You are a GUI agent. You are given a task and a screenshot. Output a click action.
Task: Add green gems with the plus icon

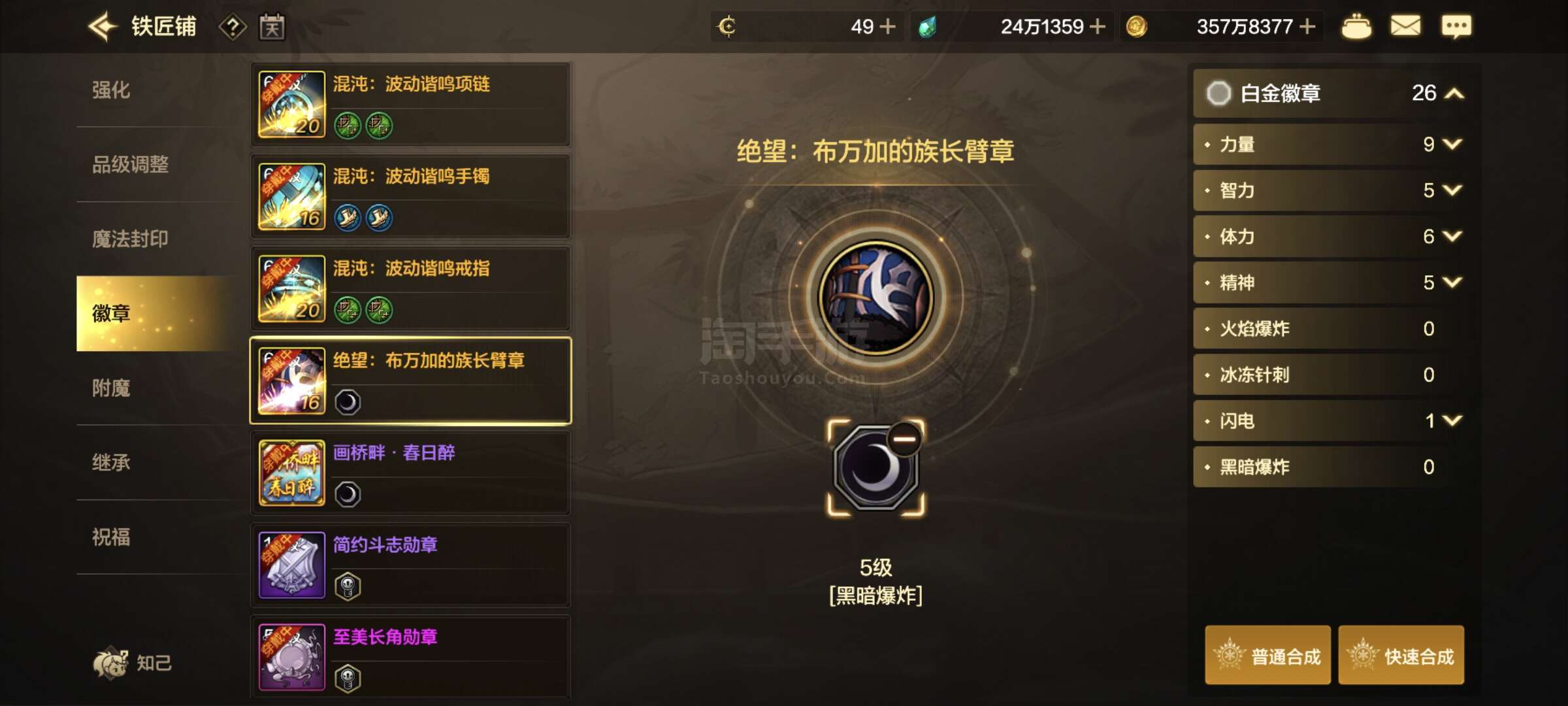(x=1098, y=27)
